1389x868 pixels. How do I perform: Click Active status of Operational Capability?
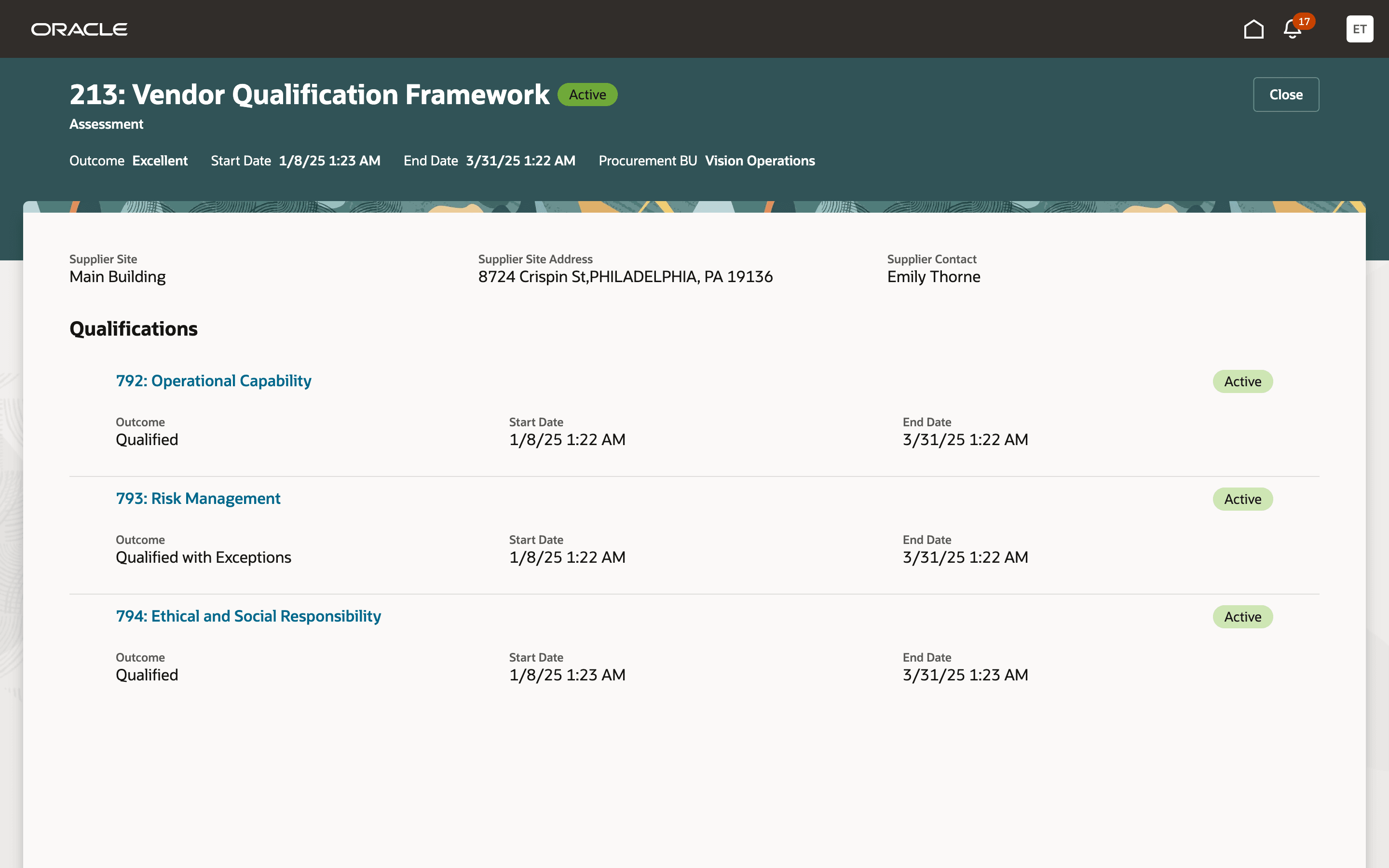pos(1243,382)
